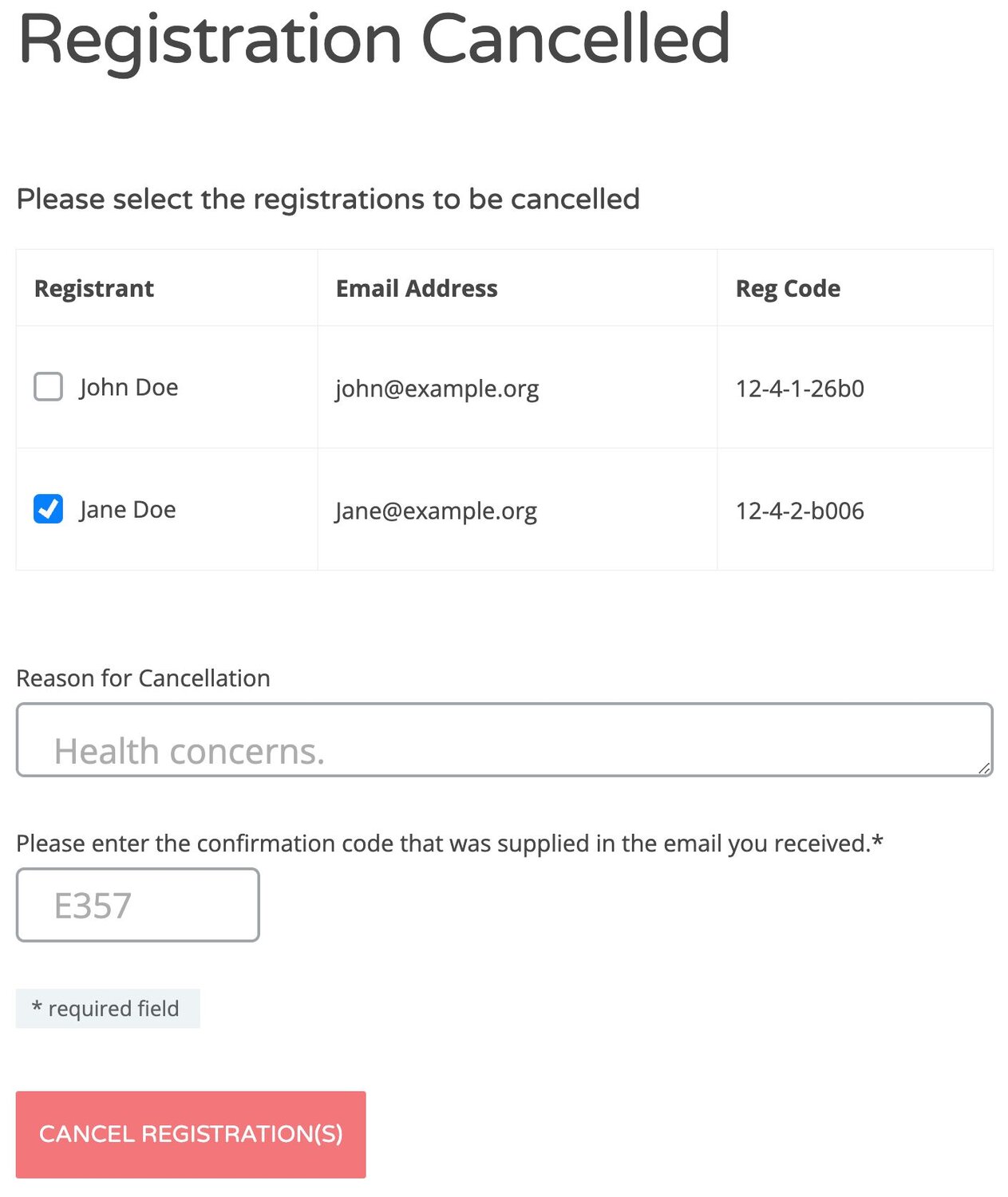
Task: Click registration code 12-4-2-b006
Action: 800,511
